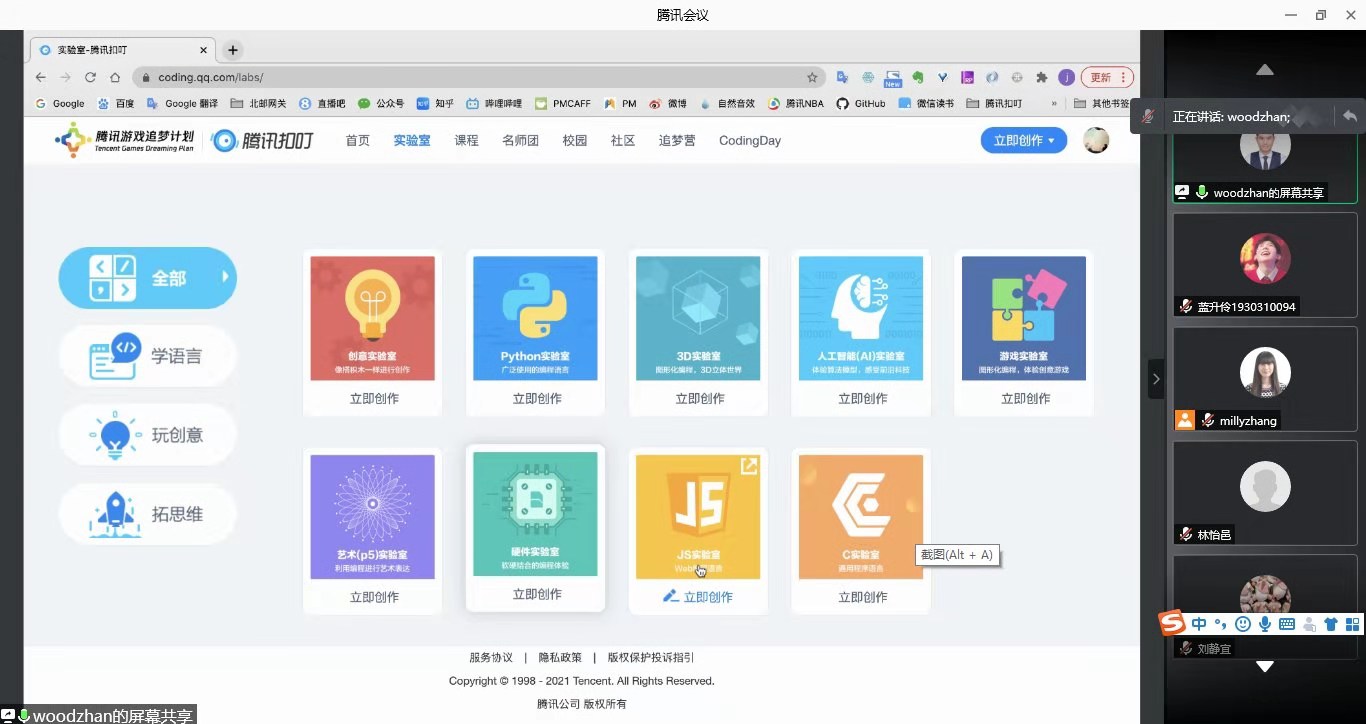Click 立即创作 under Python实验室

point(537,398)
